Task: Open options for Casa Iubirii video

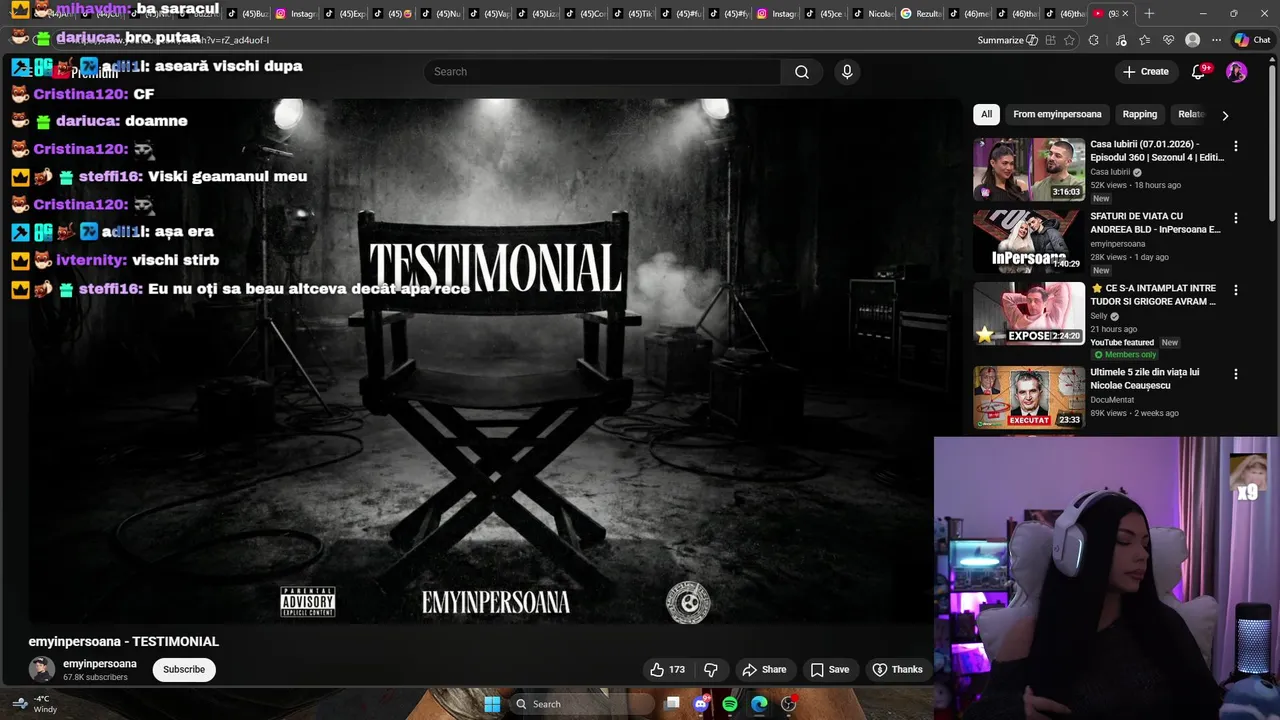Action: 1235,146
